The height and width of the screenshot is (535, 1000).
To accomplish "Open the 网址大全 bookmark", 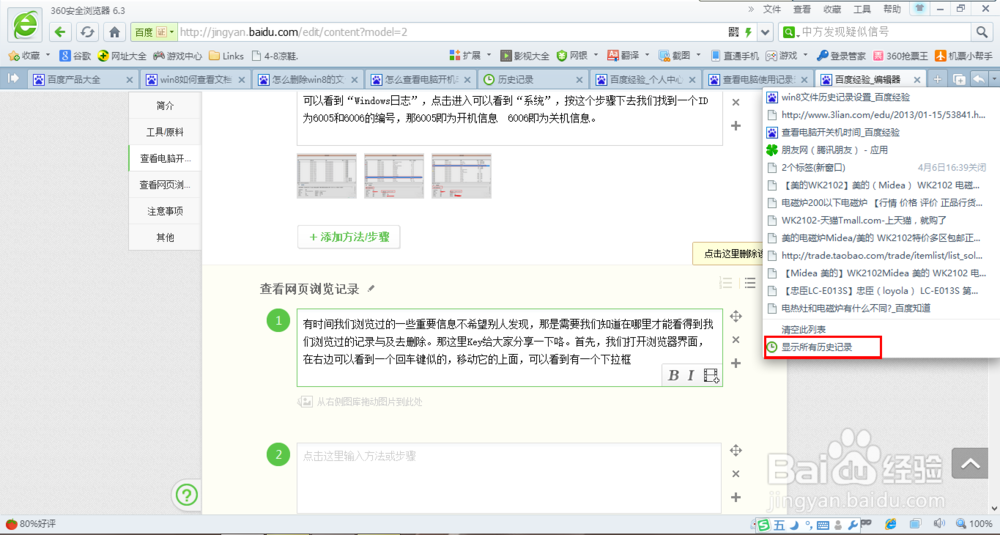I will [122, 56].
